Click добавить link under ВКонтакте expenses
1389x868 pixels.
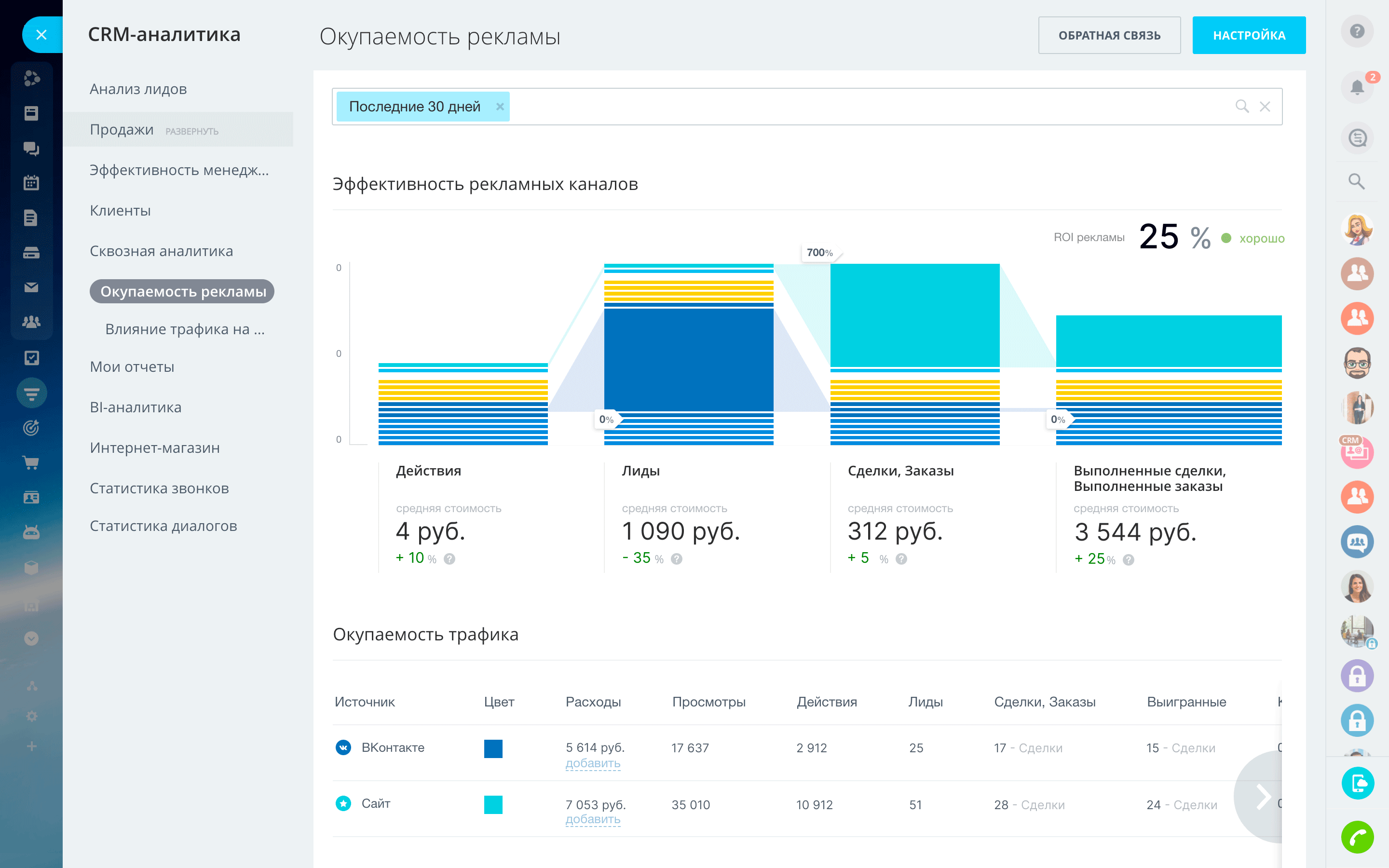pyautogui.click(x=592, y=763)
